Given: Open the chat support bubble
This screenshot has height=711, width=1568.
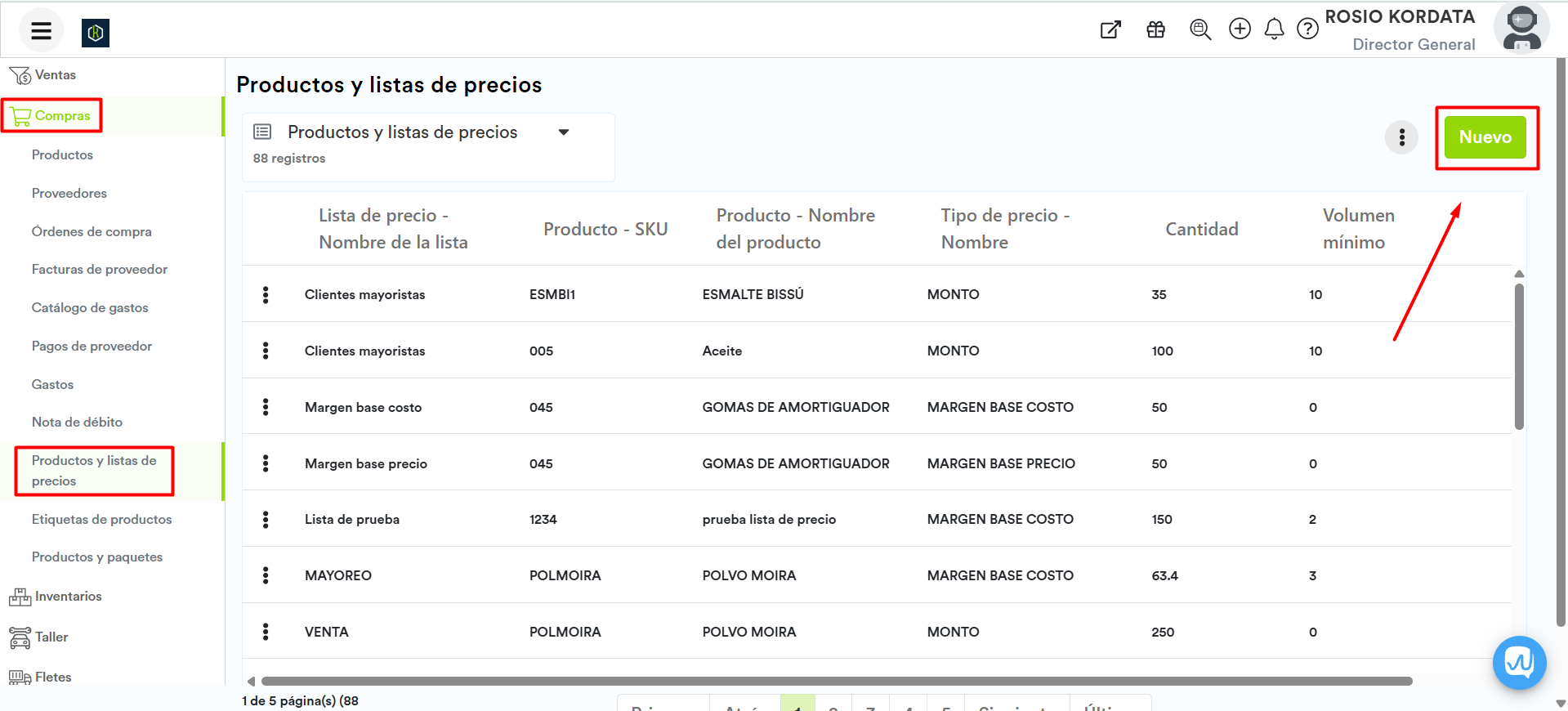Looking at the screenshot, I should pyautogui.click(x=1519, y=662).
